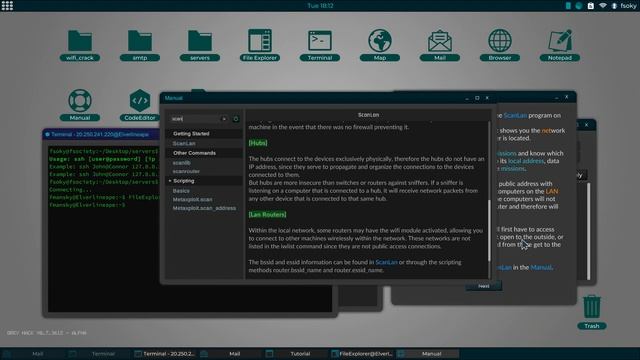Screen dimensions: 640x360
Task: Switch to Terminal - 20.250.2.. taskbar item
Action: (x=164, y=353)
